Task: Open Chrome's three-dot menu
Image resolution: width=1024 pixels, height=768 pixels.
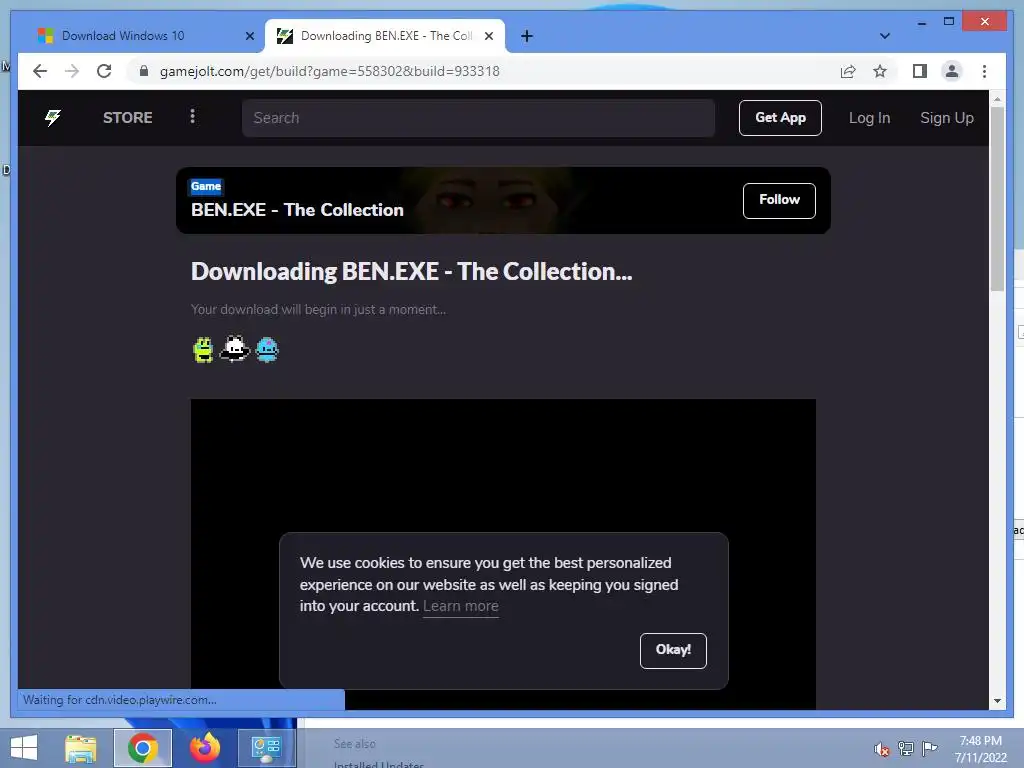Action: coord(984,71)
